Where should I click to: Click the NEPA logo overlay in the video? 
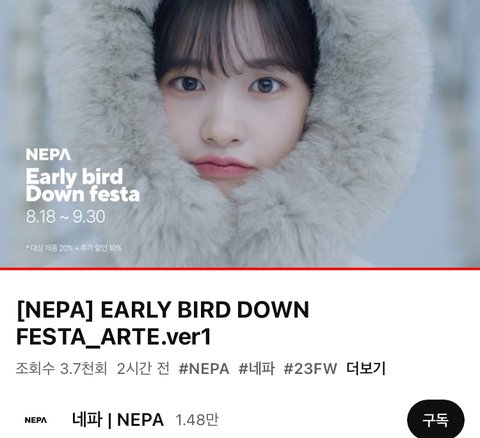click(x=48, y=154)
